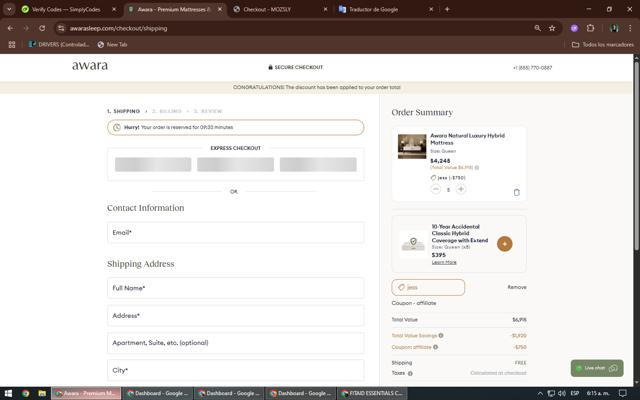Bookmark this page with the star icon

552,28
